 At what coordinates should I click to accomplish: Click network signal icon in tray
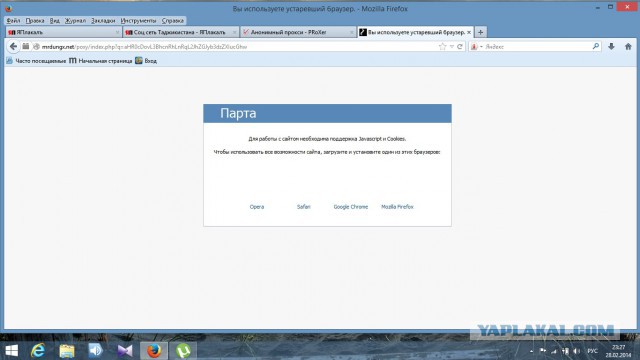554,351
